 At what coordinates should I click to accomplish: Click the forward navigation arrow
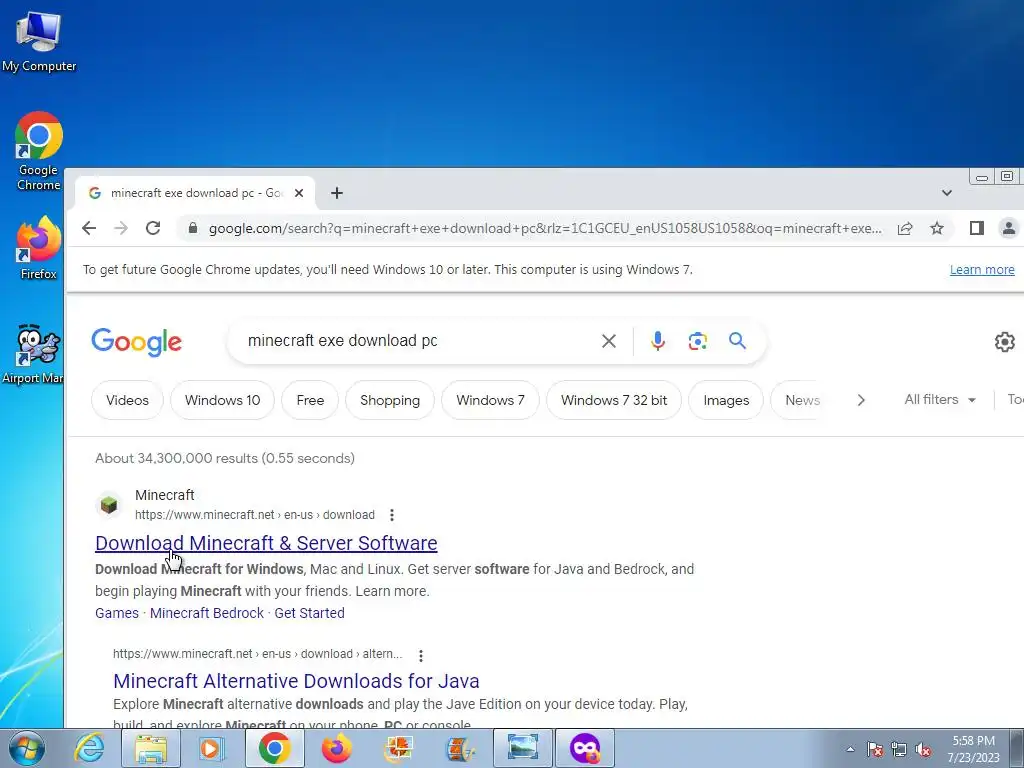[x=121, y=228]
